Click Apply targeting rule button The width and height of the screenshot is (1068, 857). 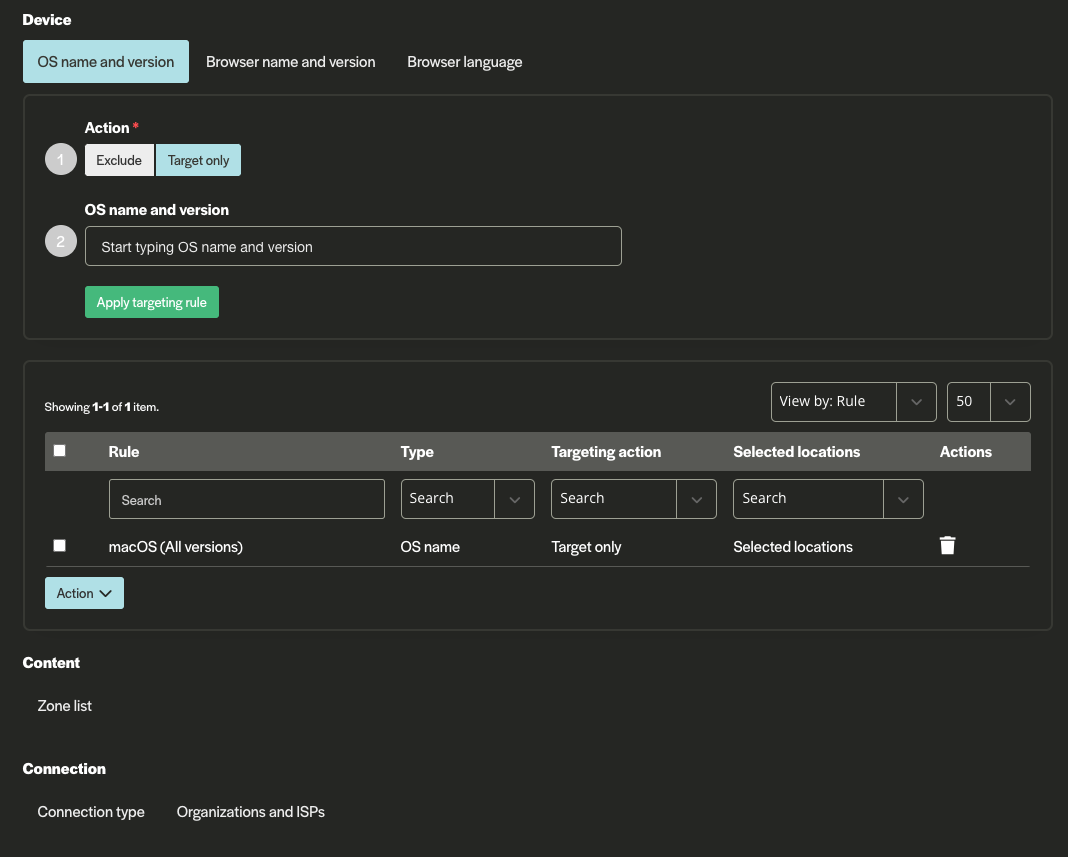[x=152, y=303]
